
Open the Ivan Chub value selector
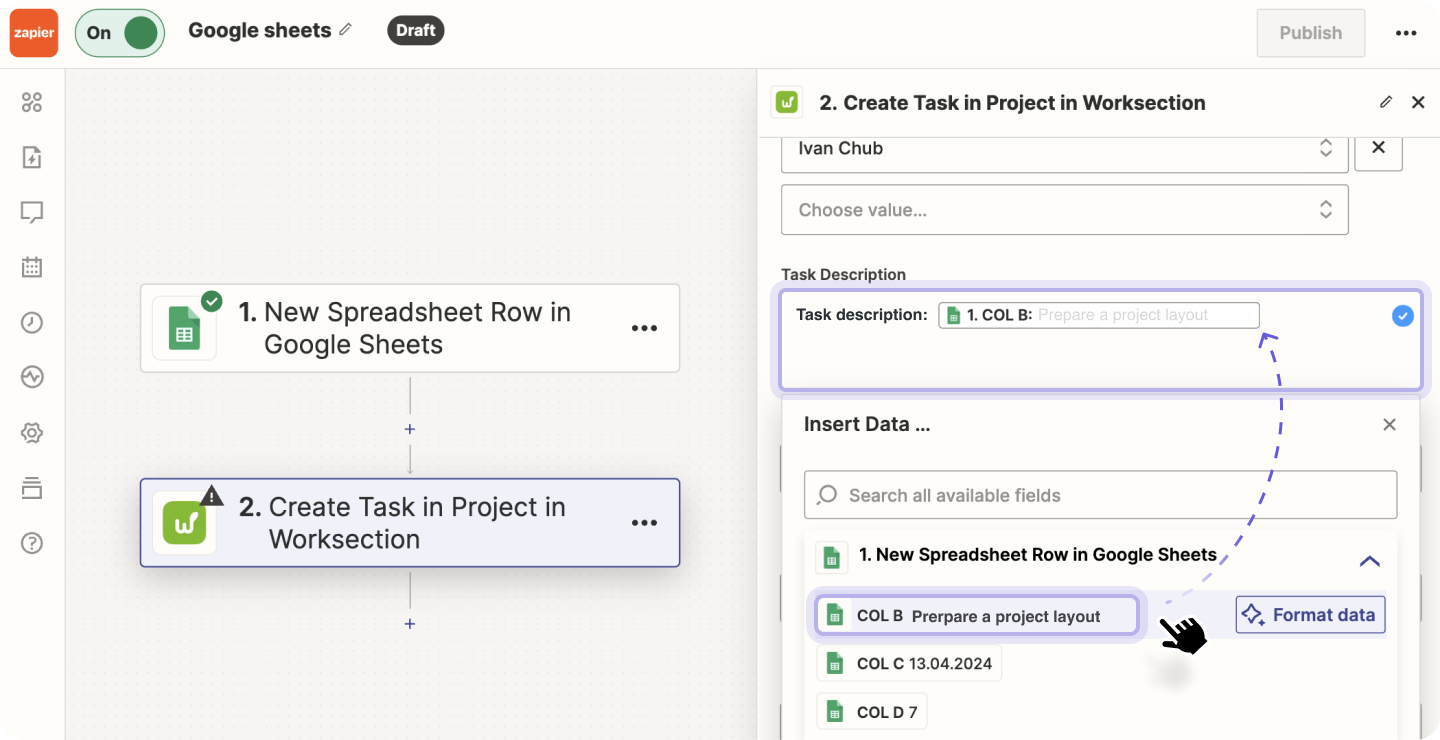[x=1064, y=148]
